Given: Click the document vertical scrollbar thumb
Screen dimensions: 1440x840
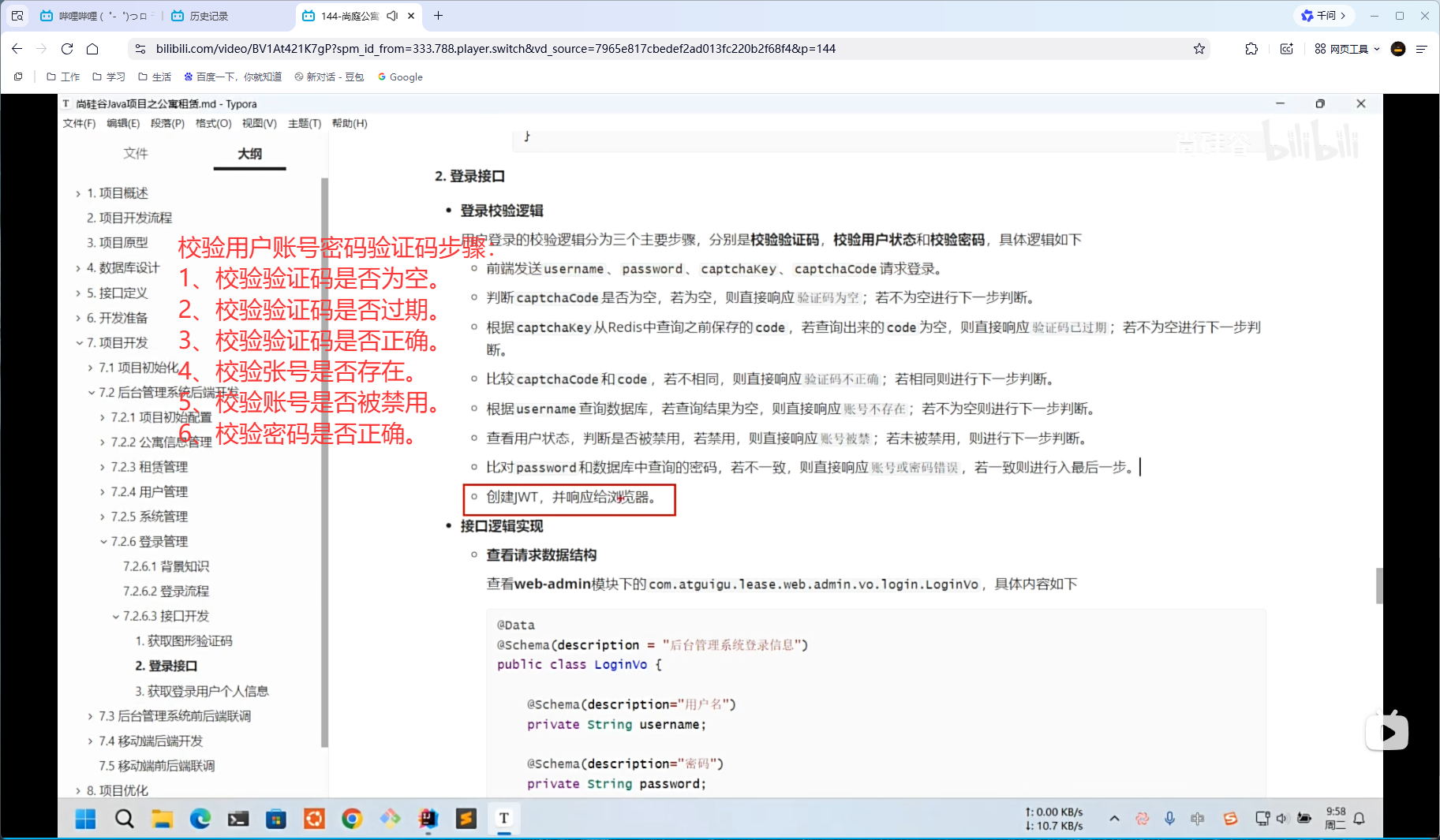Looking at the screenshot, I should click(x=1379, y=586).
